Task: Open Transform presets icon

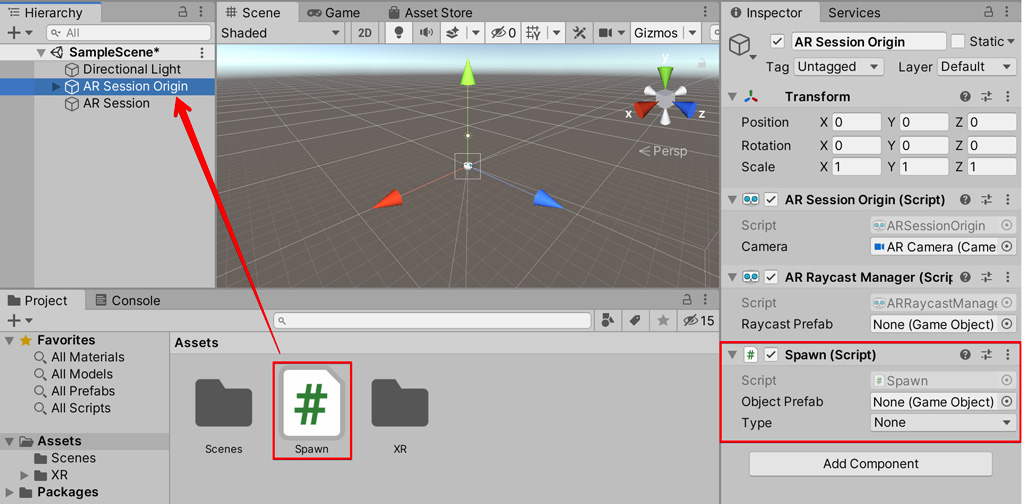Action: (x=986, y=97)
